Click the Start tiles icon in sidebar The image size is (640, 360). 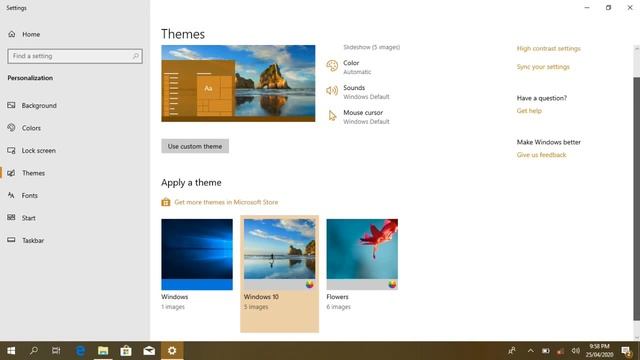[11, 218]
